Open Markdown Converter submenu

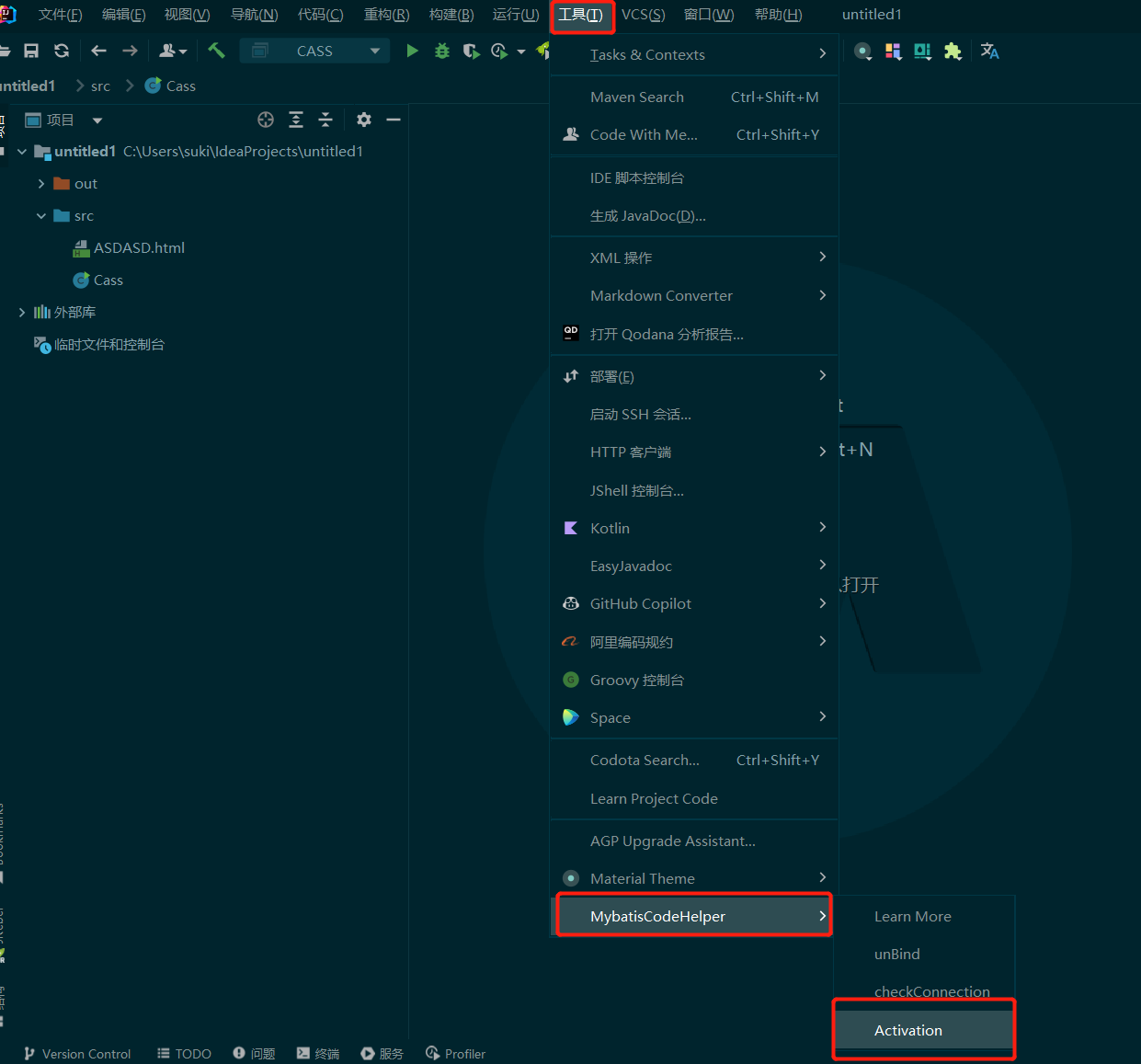[694, 295]
